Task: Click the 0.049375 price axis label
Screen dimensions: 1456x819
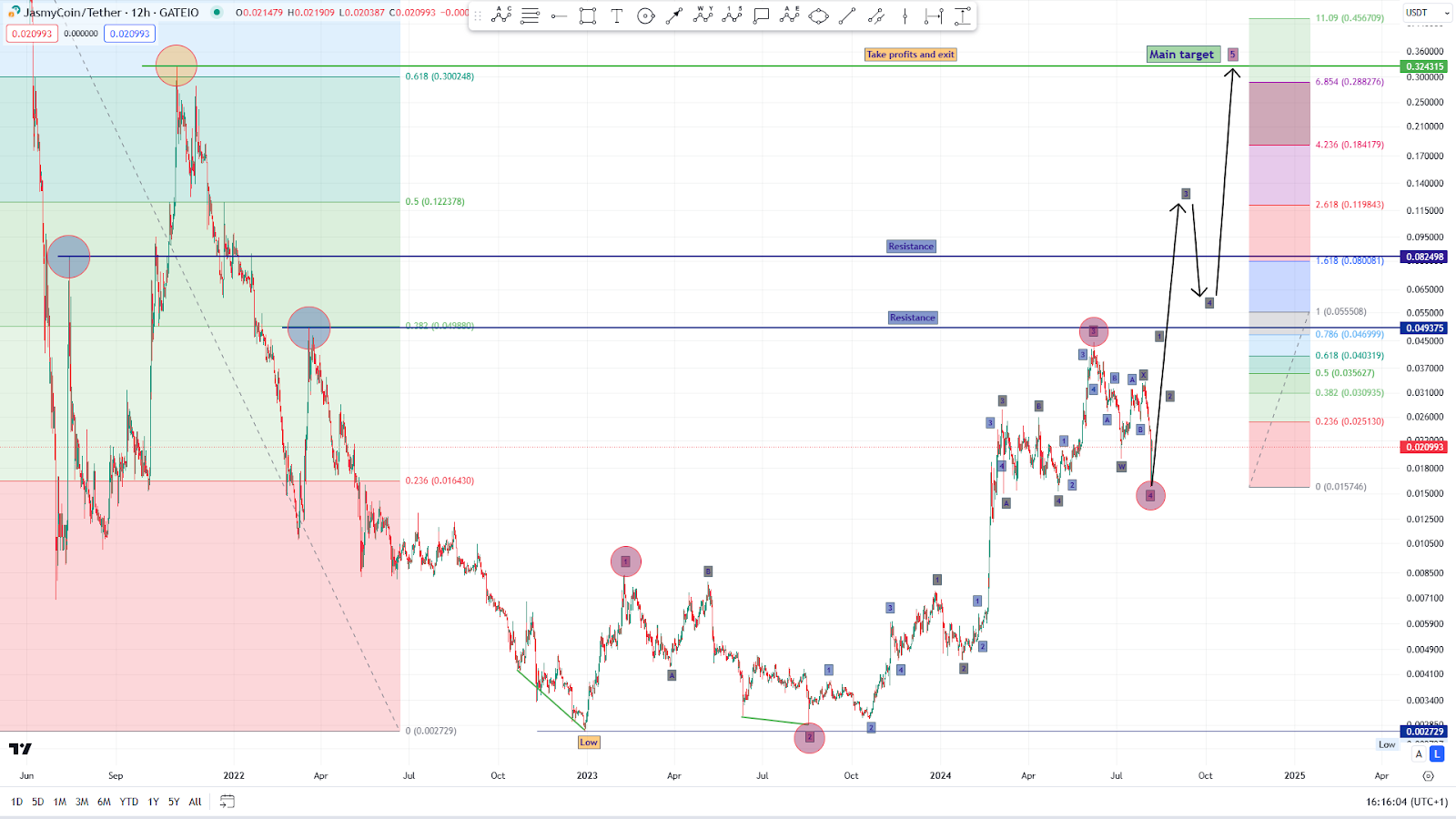Action: 1425,328
